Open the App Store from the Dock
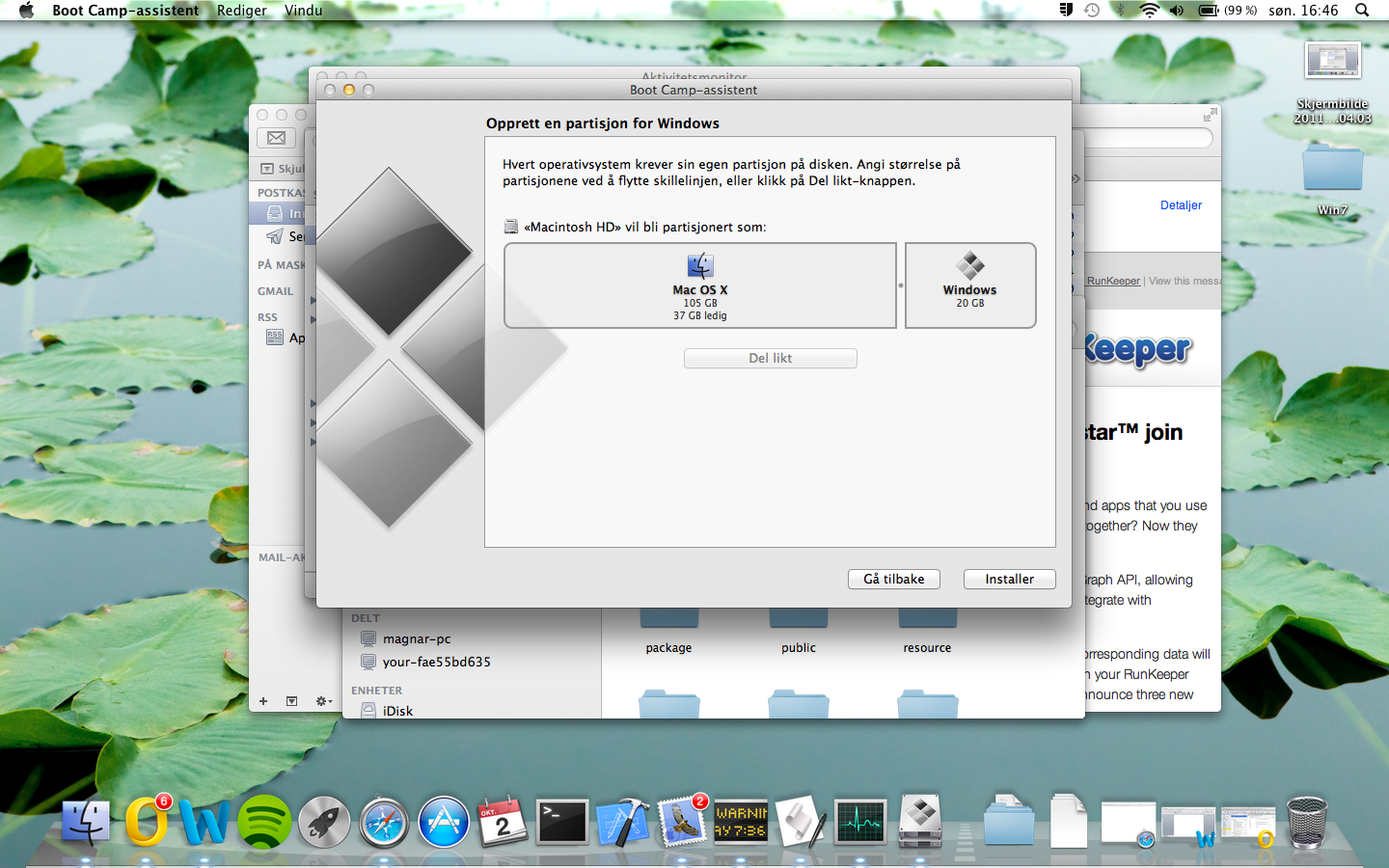 tap(444, 823)
